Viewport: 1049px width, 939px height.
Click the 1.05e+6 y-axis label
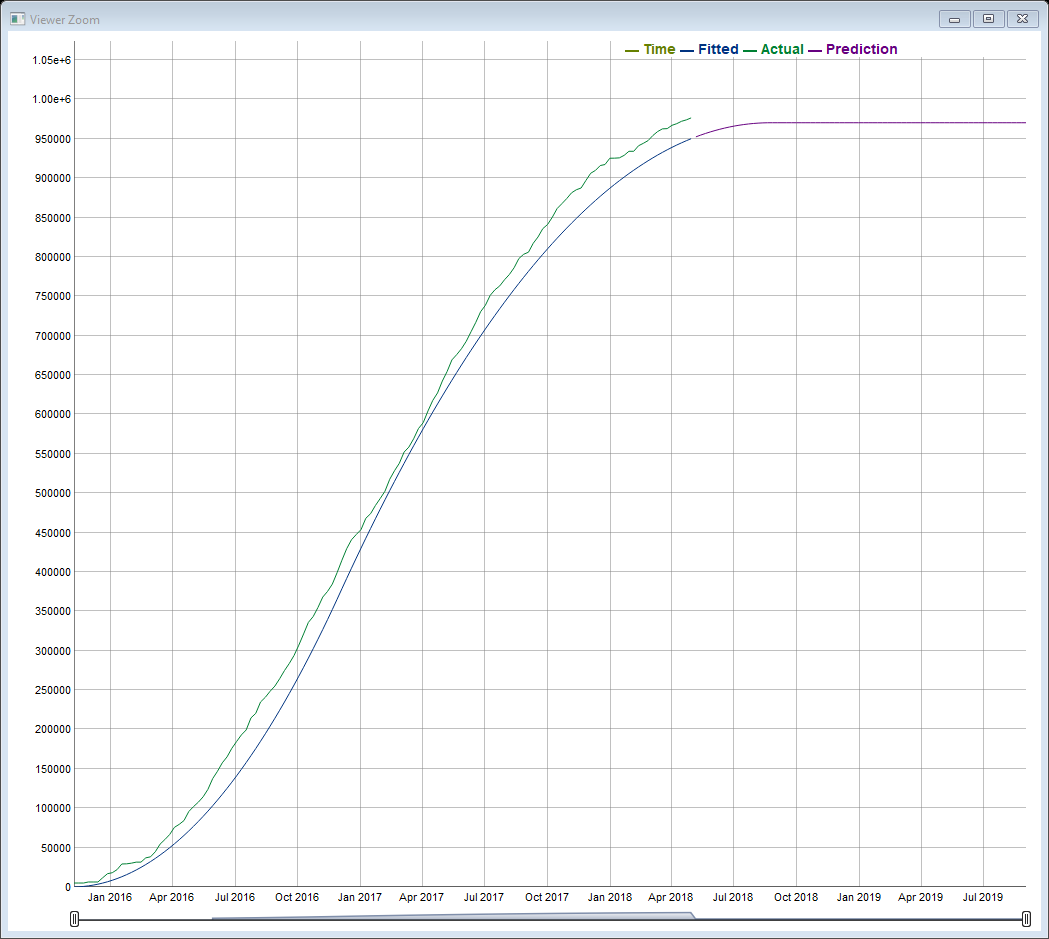click(52, 60)
